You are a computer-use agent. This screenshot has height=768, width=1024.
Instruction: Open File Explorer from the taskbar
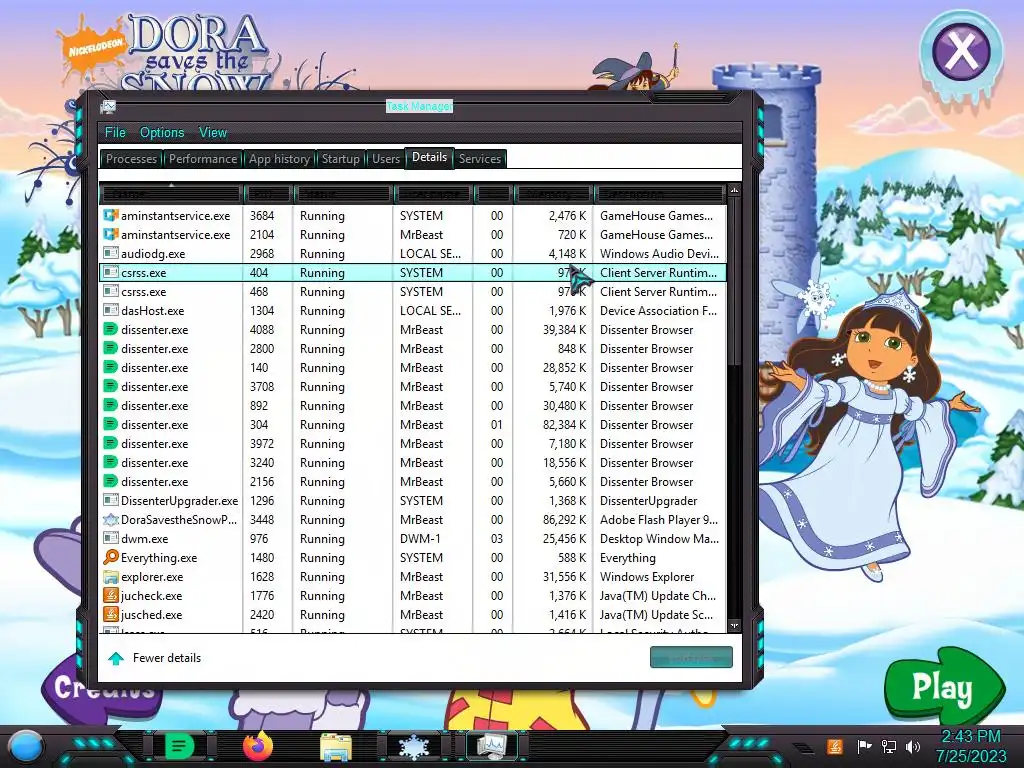click(336, 747)
